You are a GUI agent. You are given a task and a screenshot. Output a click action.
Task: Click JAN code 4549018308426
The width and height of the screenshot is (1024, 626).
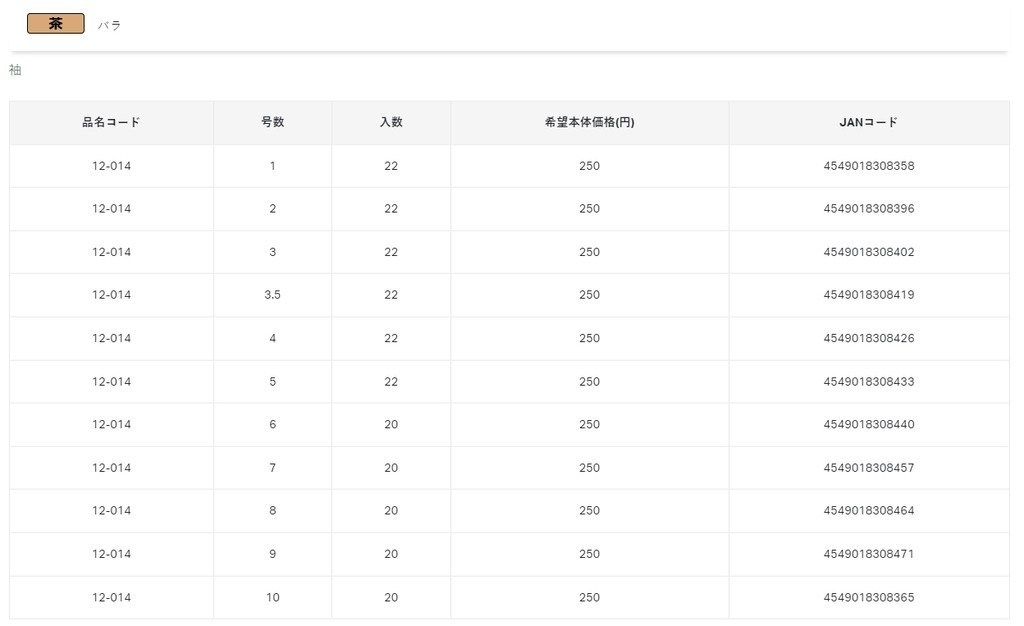868,338
